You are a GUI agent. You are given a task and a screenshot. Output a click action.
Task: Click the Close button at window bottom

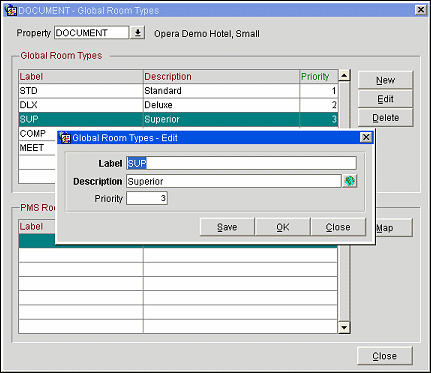click(385, 356)
